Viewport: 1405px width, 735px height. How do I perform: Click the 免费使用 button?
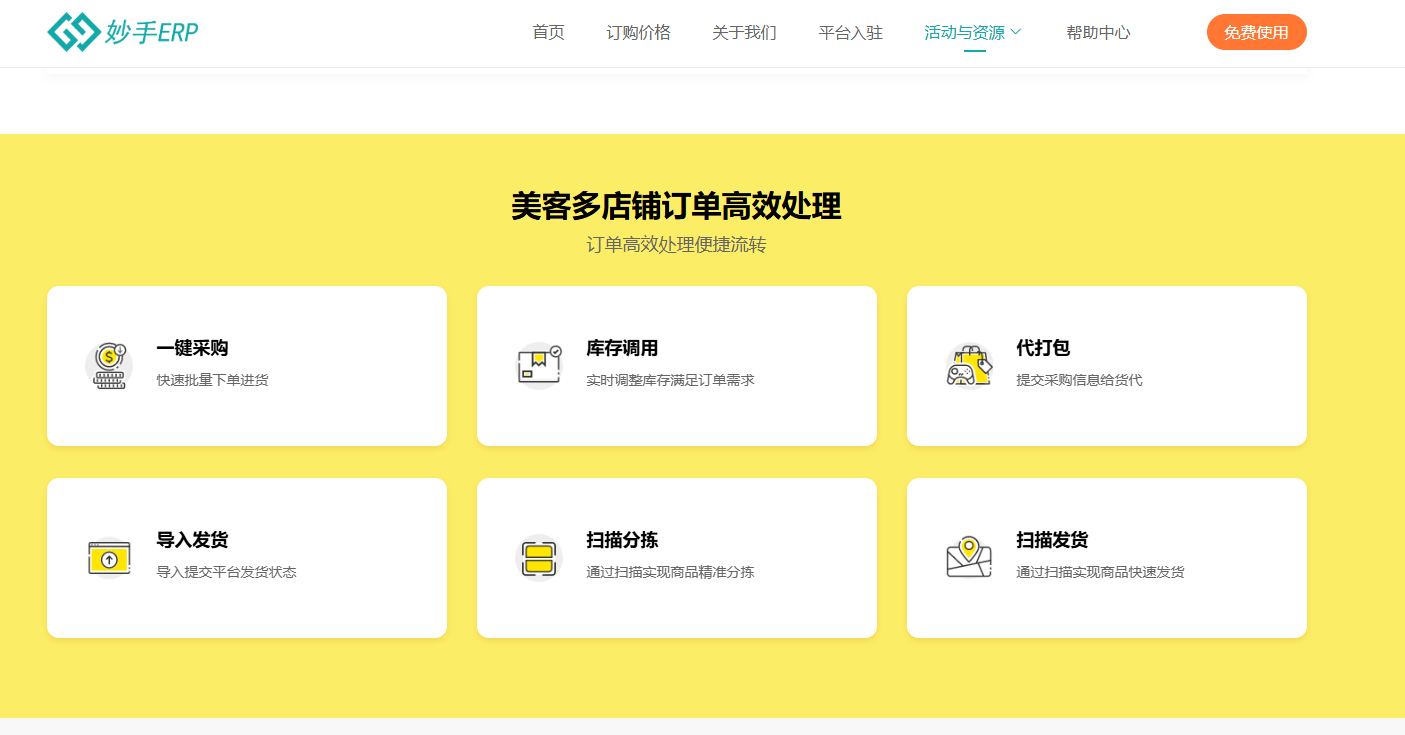[1256, 31]
